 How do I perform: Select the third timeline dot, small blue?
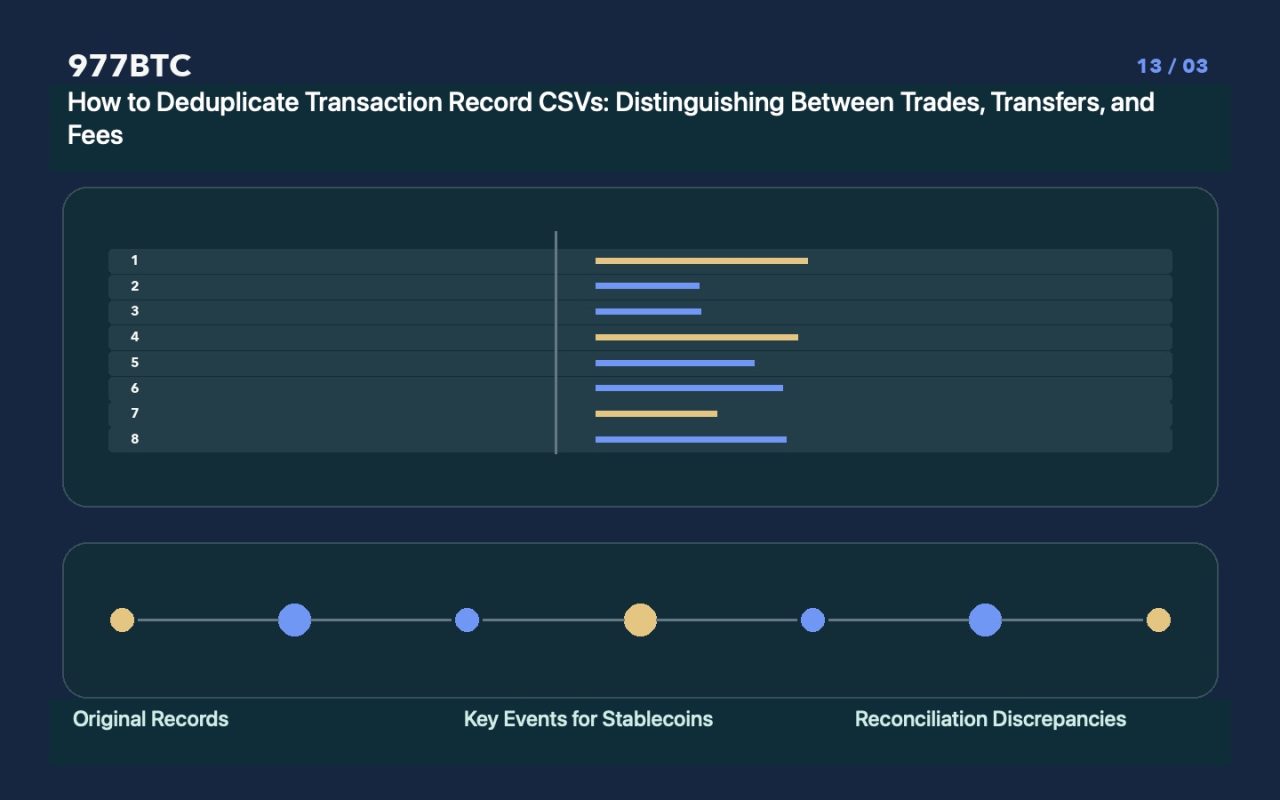coord(467,620)
